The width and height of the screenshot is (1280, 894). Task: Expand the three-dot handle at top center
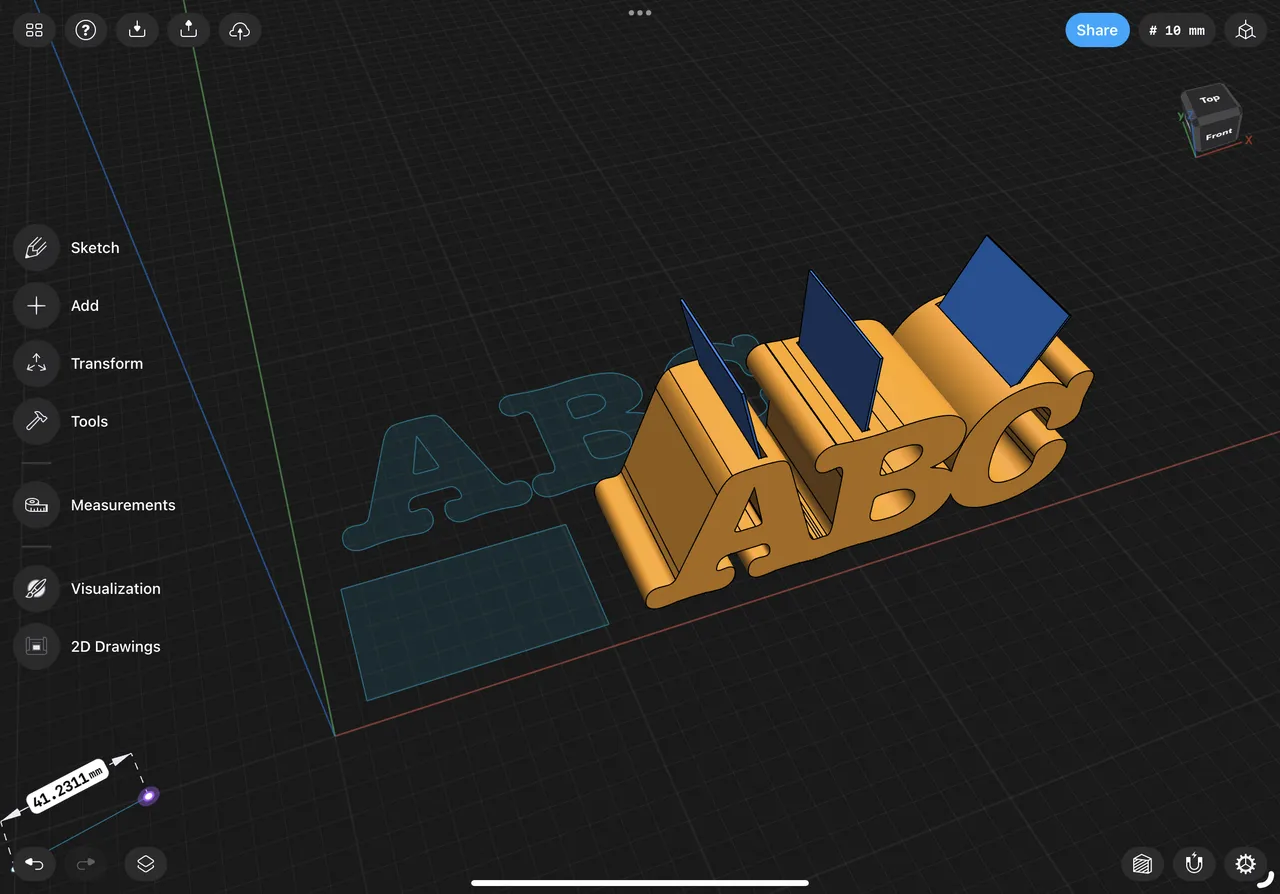pos(639,13)
